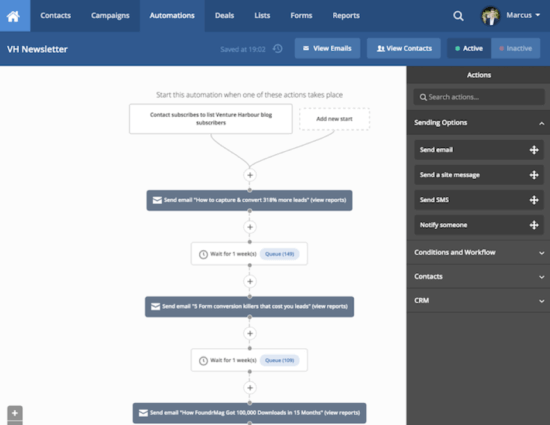Set the automation status to Active
Viewport: 550px width, 425px height.
[x=469, y=48]
